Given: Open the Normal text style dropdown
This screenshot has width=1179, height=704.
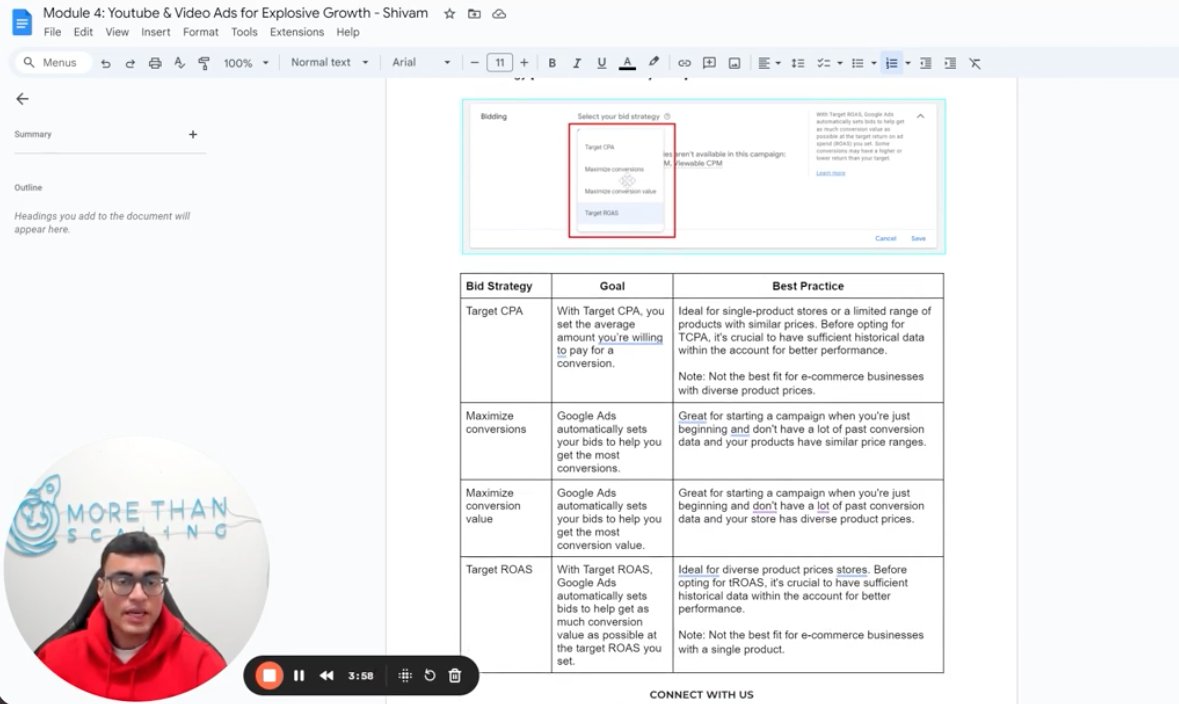Looking at the screenshot, I should click(329, 62).
